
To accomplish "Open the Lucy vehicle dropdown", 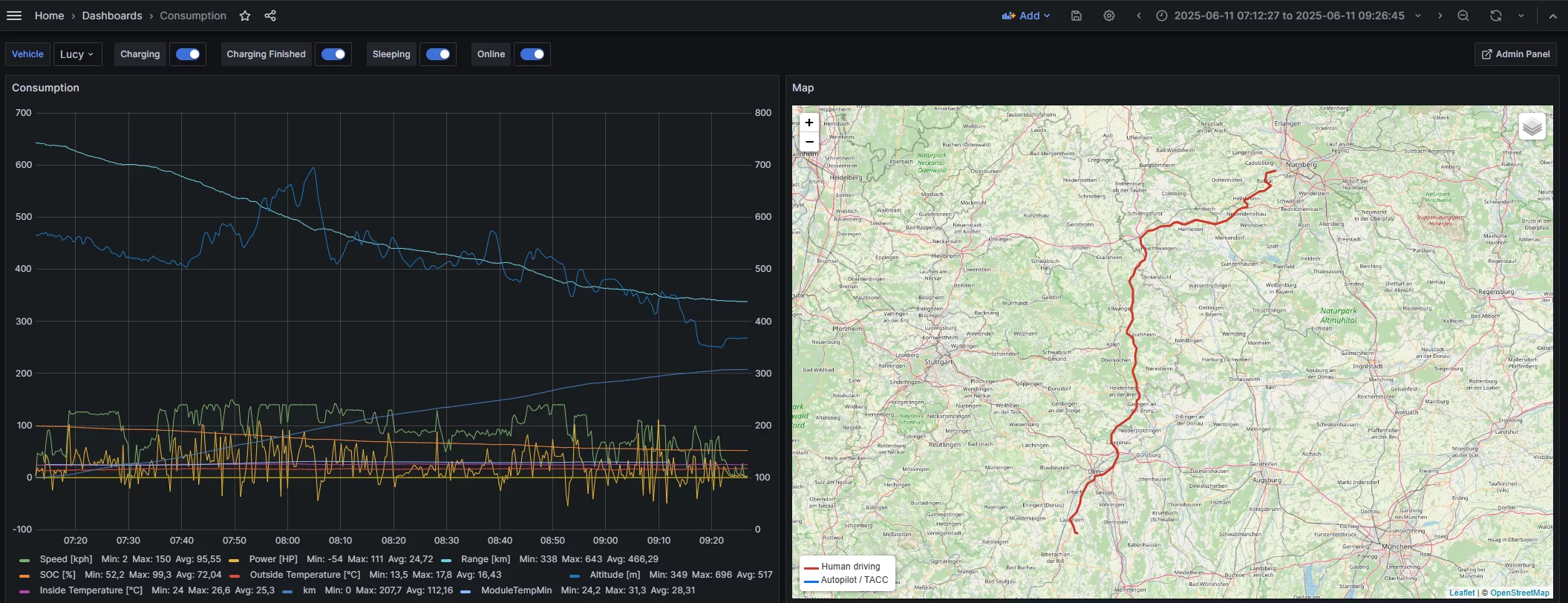I will coord(77,54).
